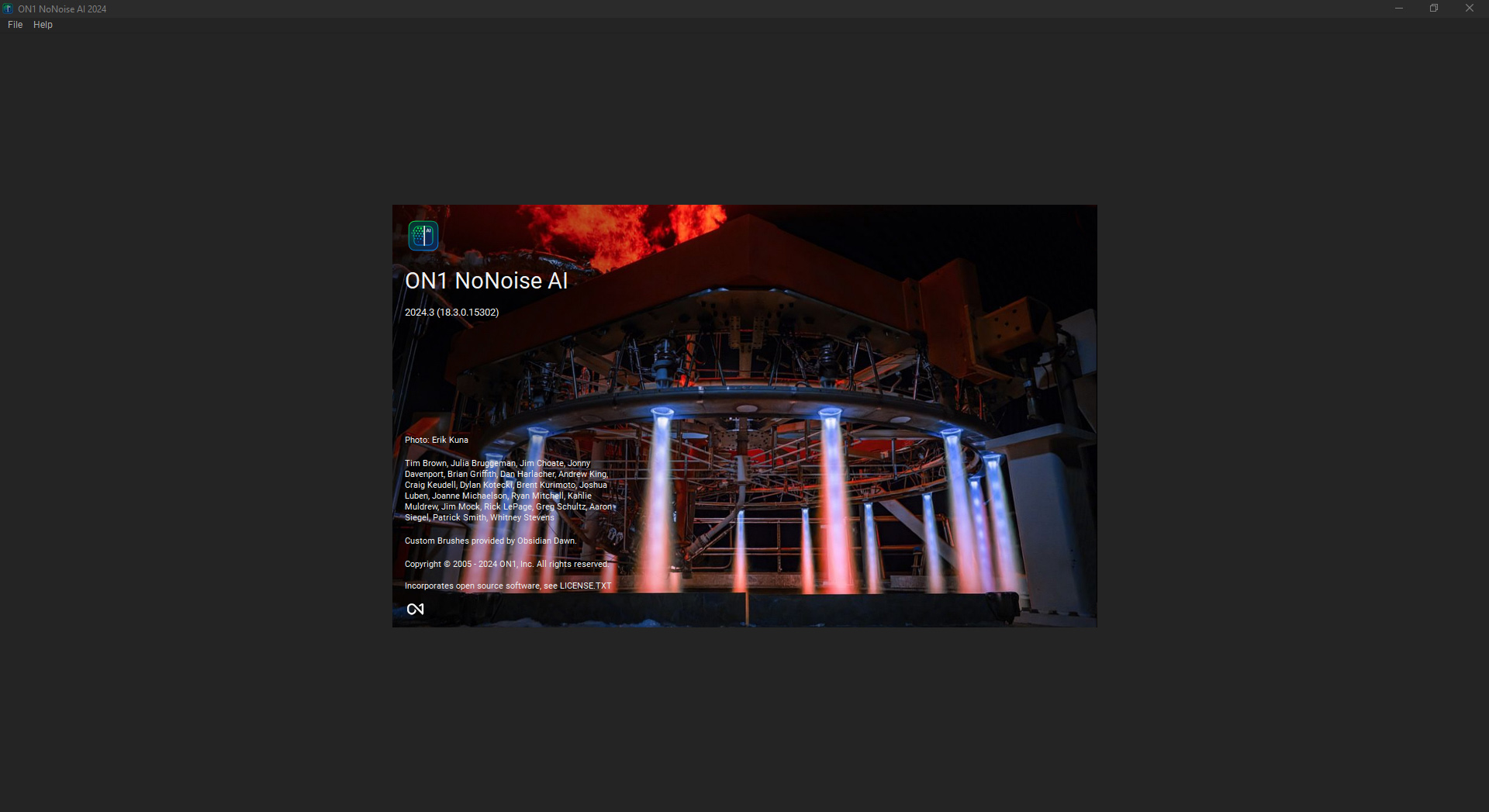Open the Help menu
The height and width of the screenshot is (812, 1489).
point(43,25)
